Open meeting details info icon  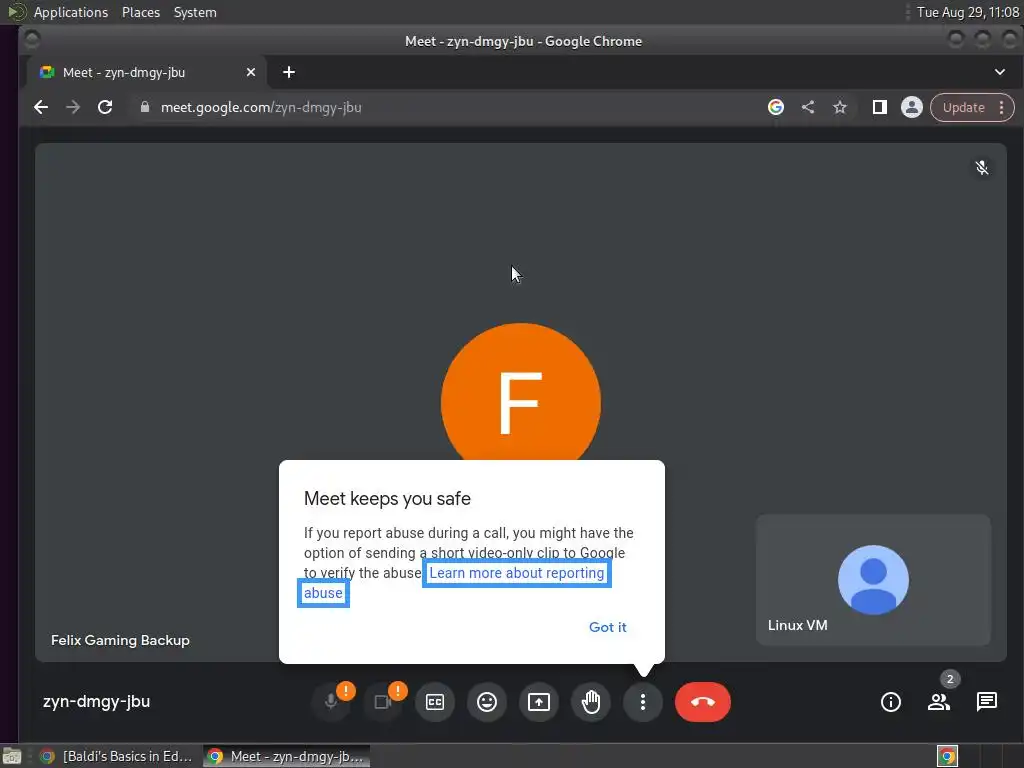coord(891,702)
